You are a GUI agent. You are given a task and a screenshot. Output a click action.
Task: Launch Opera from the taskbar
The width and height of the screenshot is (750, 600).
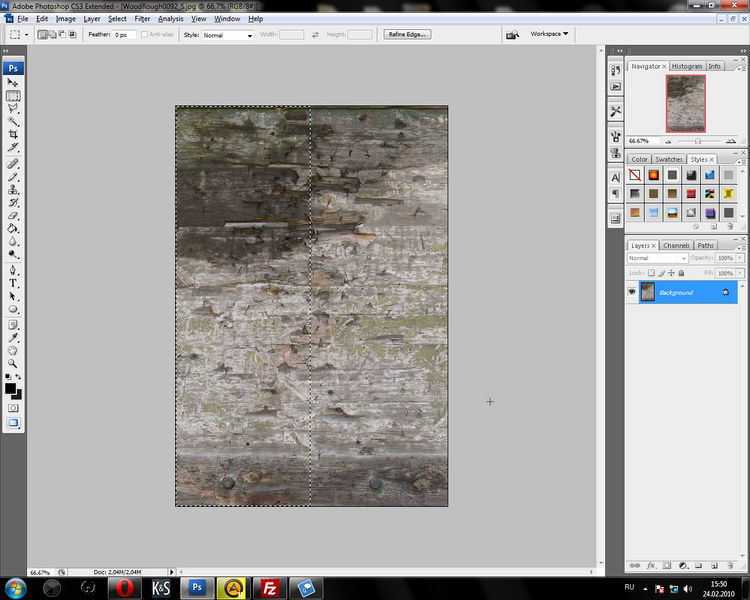[x=124, y=588]
